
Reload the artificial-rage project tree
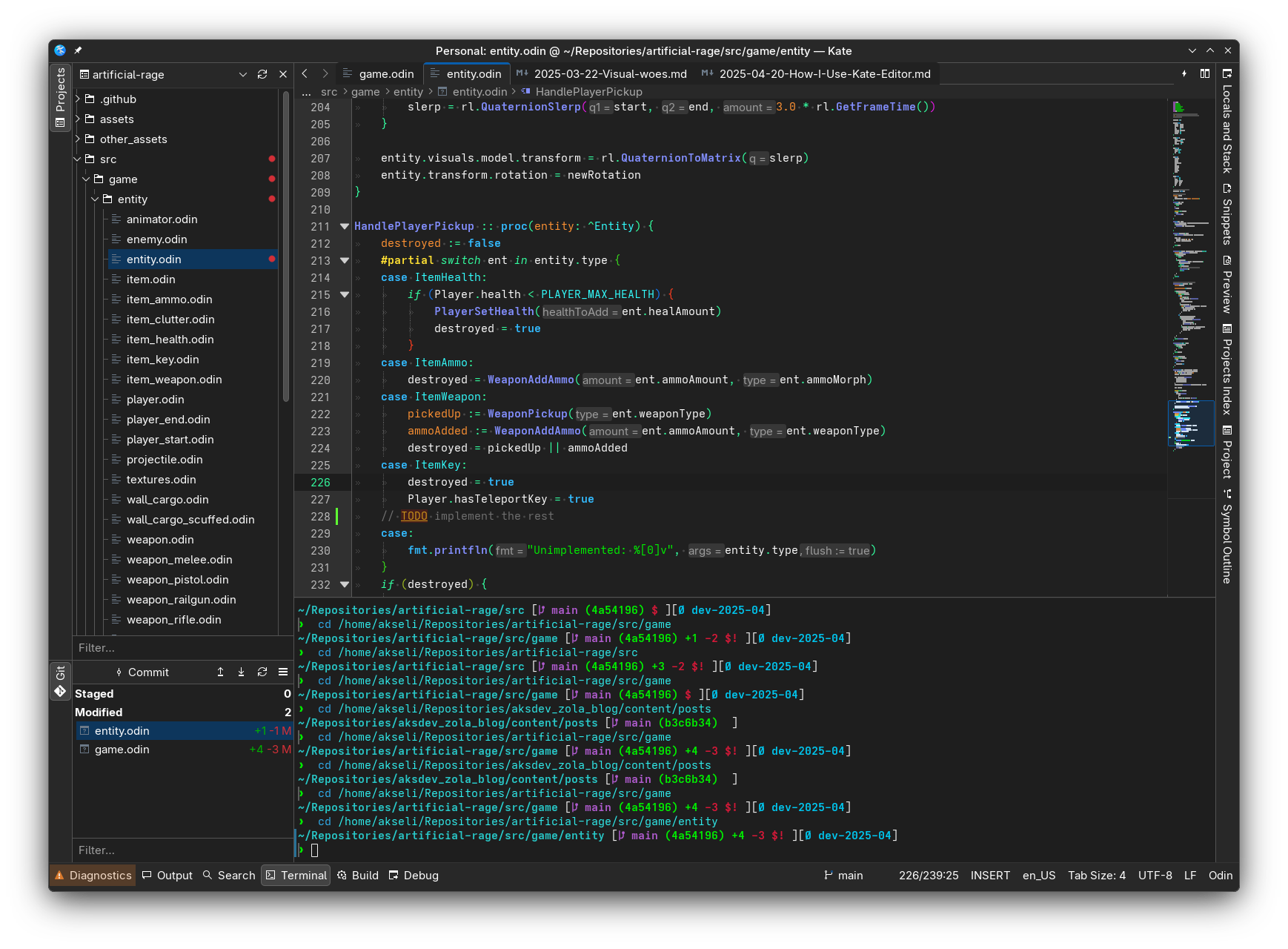pyautogui.click(x=262, y=74)
